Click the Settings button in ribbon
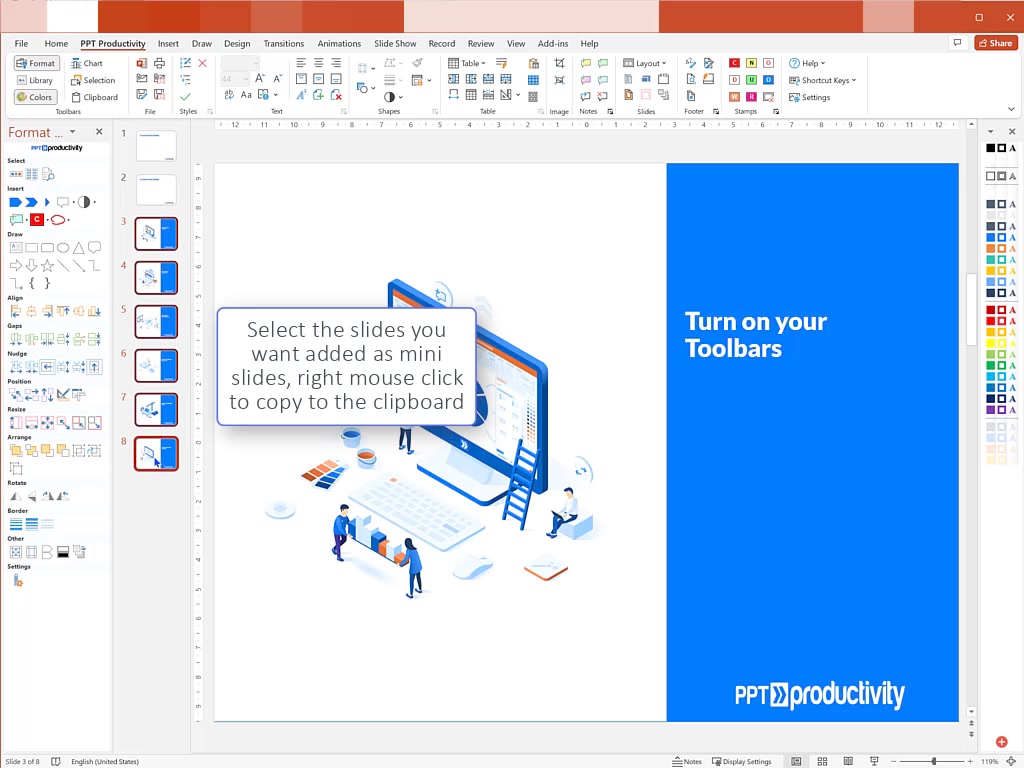 click(x=809, y=97)
